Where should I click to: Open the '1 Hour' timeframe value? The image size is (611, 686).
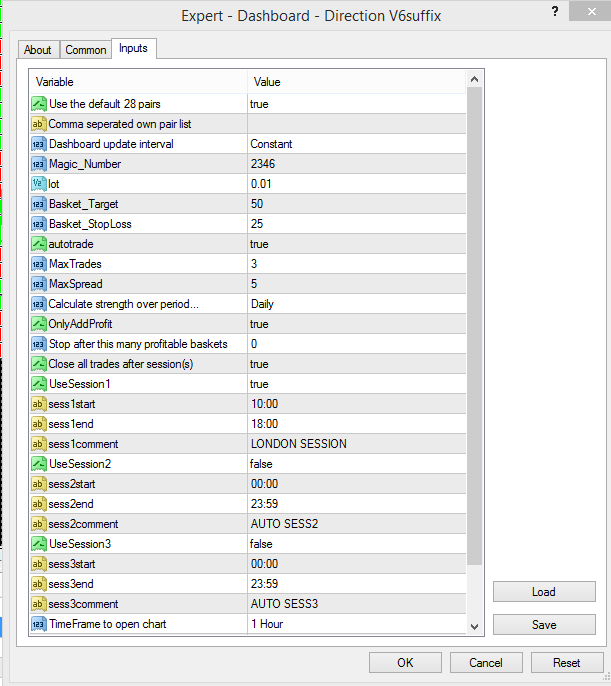pyautogui.click(x=356, y=624)
